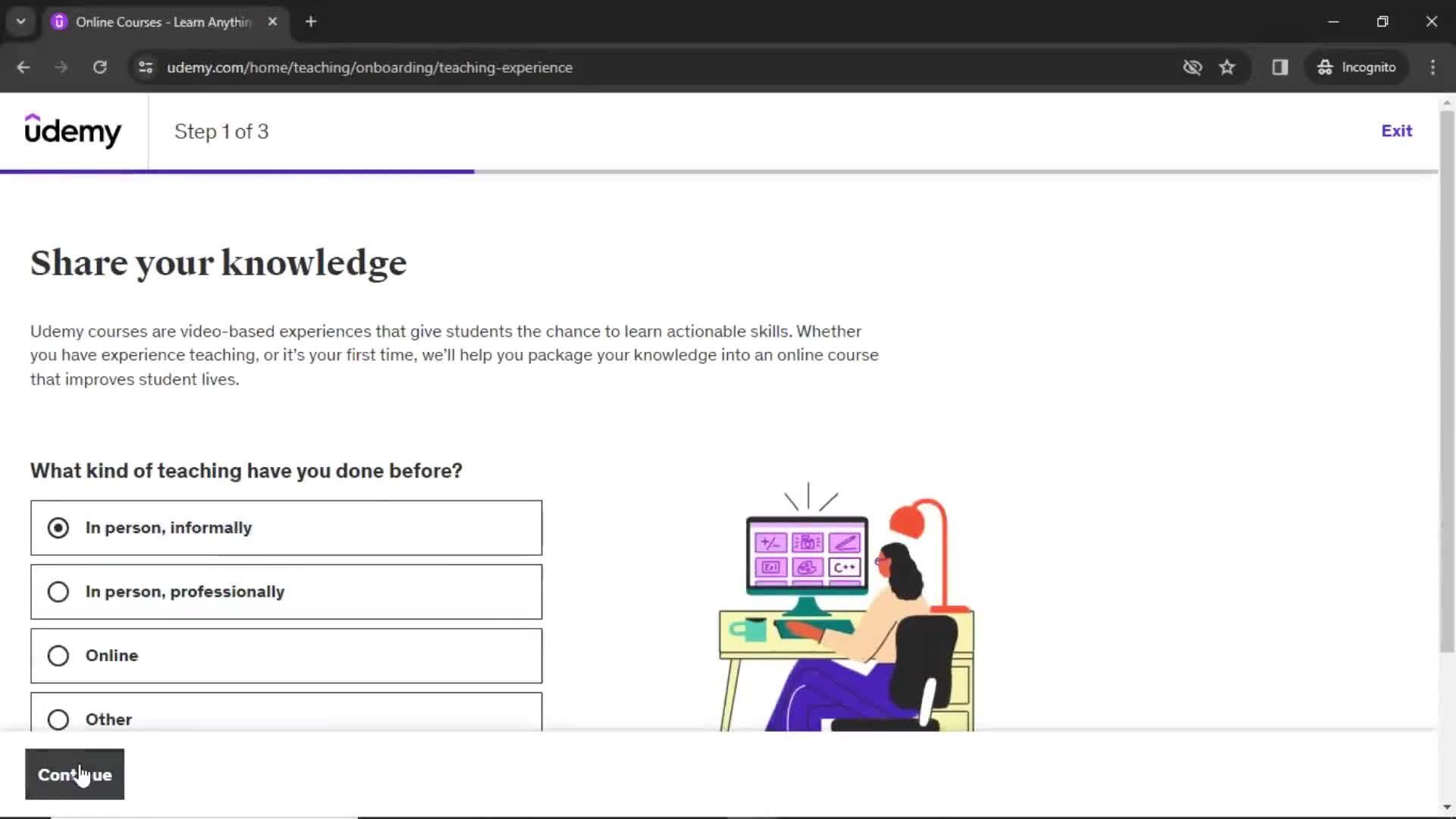This screenshot has width=1456, height=819.
Task: Select 'In person, informally' radio button
Action: coord(58,527)
